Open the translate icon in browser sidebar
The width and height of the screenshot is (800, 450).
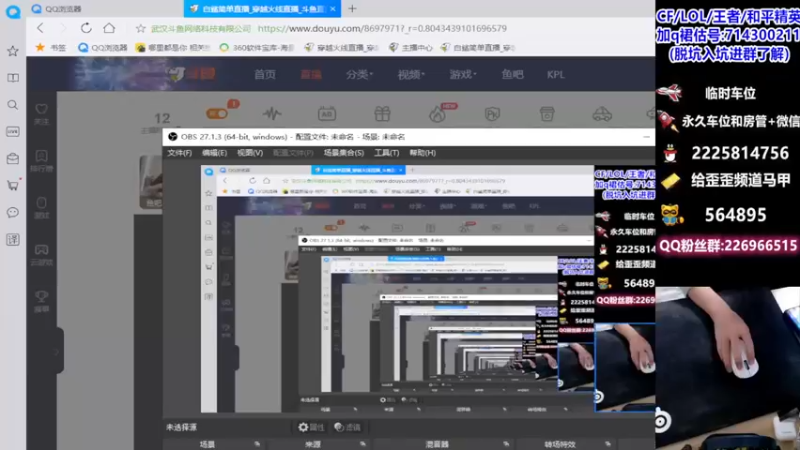pos(13,239)
